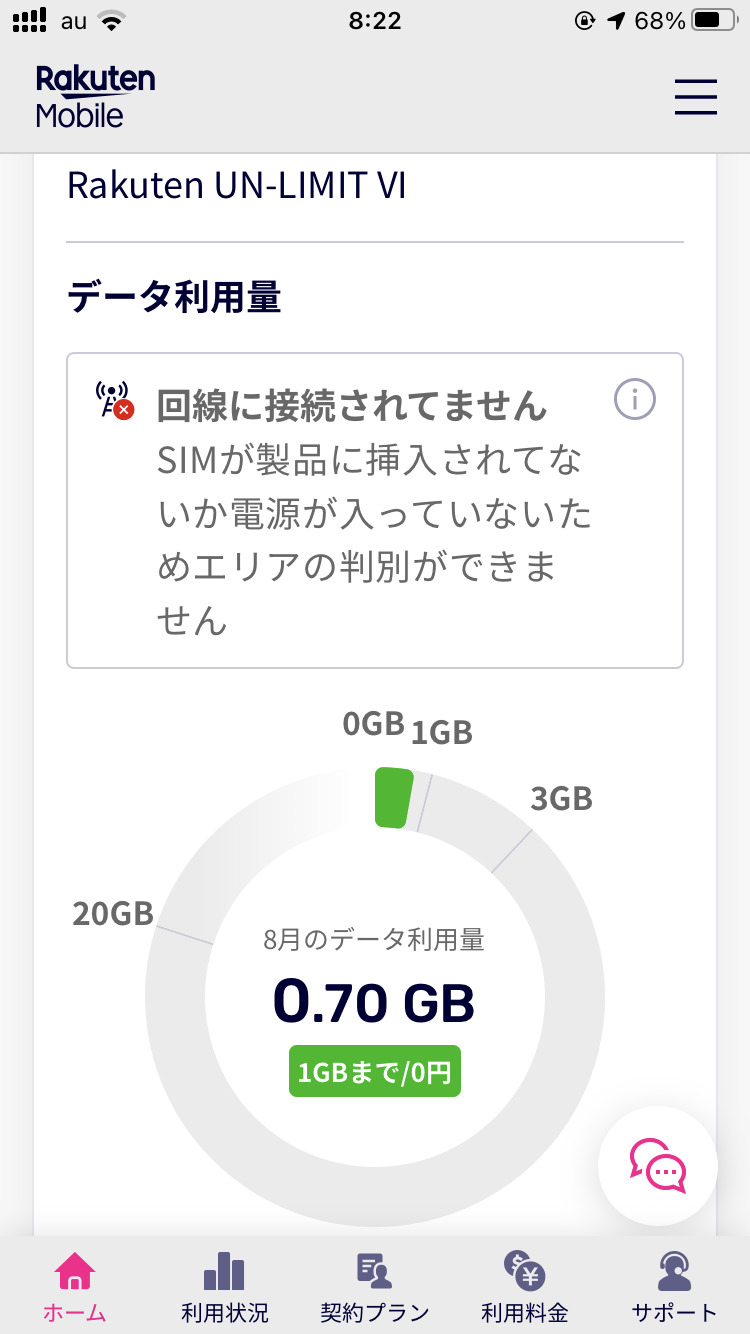Open the hamburger menu
The height and width of the screenshot is (1334, 750).
click(x=695, y=97)
